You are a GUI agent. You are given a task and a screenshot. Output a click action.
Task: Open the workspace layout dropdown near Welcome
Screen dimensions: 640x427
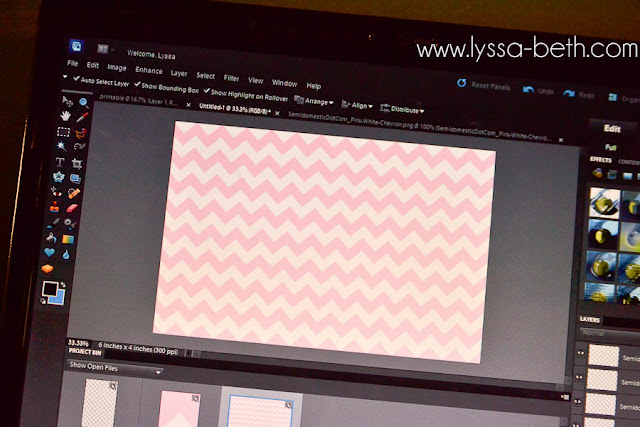pyautogui.click(x=104, y=49)
